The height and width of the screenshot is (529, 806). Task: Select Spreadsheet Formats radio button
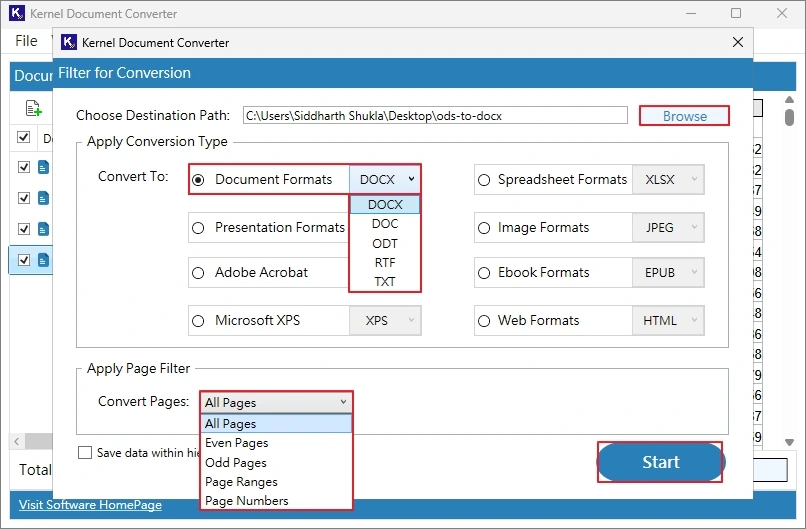click(x=484, y=180)
